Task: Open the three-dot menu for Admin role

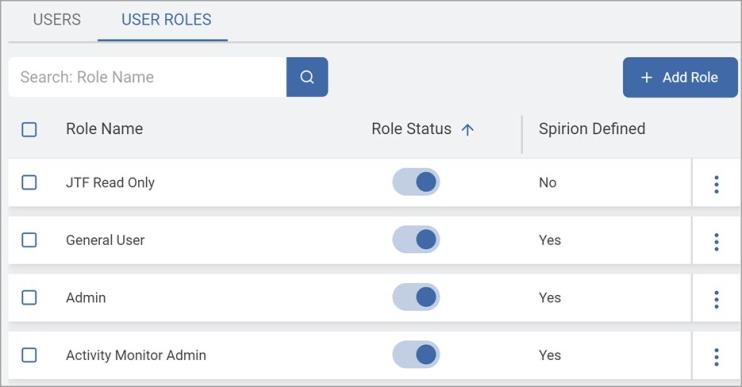Action: [716, 299]
